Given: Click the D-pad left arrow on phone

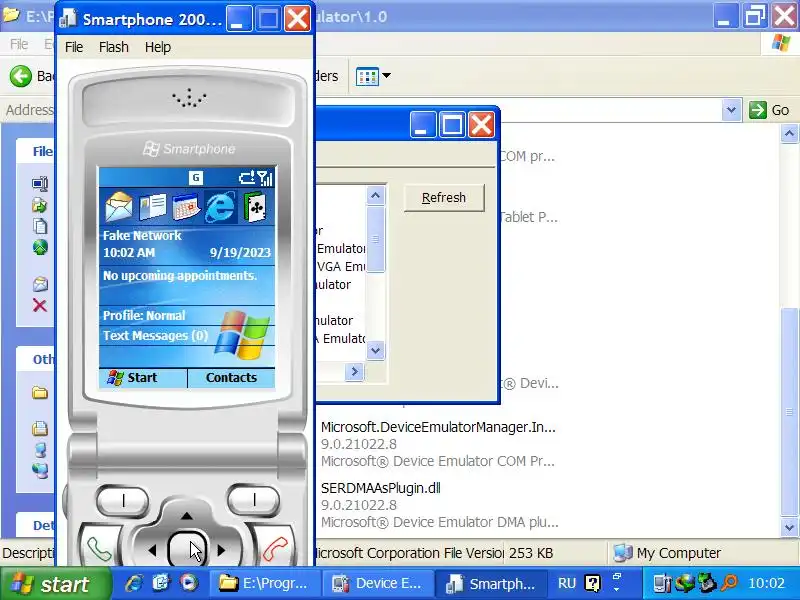Looking at the screenshot, I should (x=152, y=550).
